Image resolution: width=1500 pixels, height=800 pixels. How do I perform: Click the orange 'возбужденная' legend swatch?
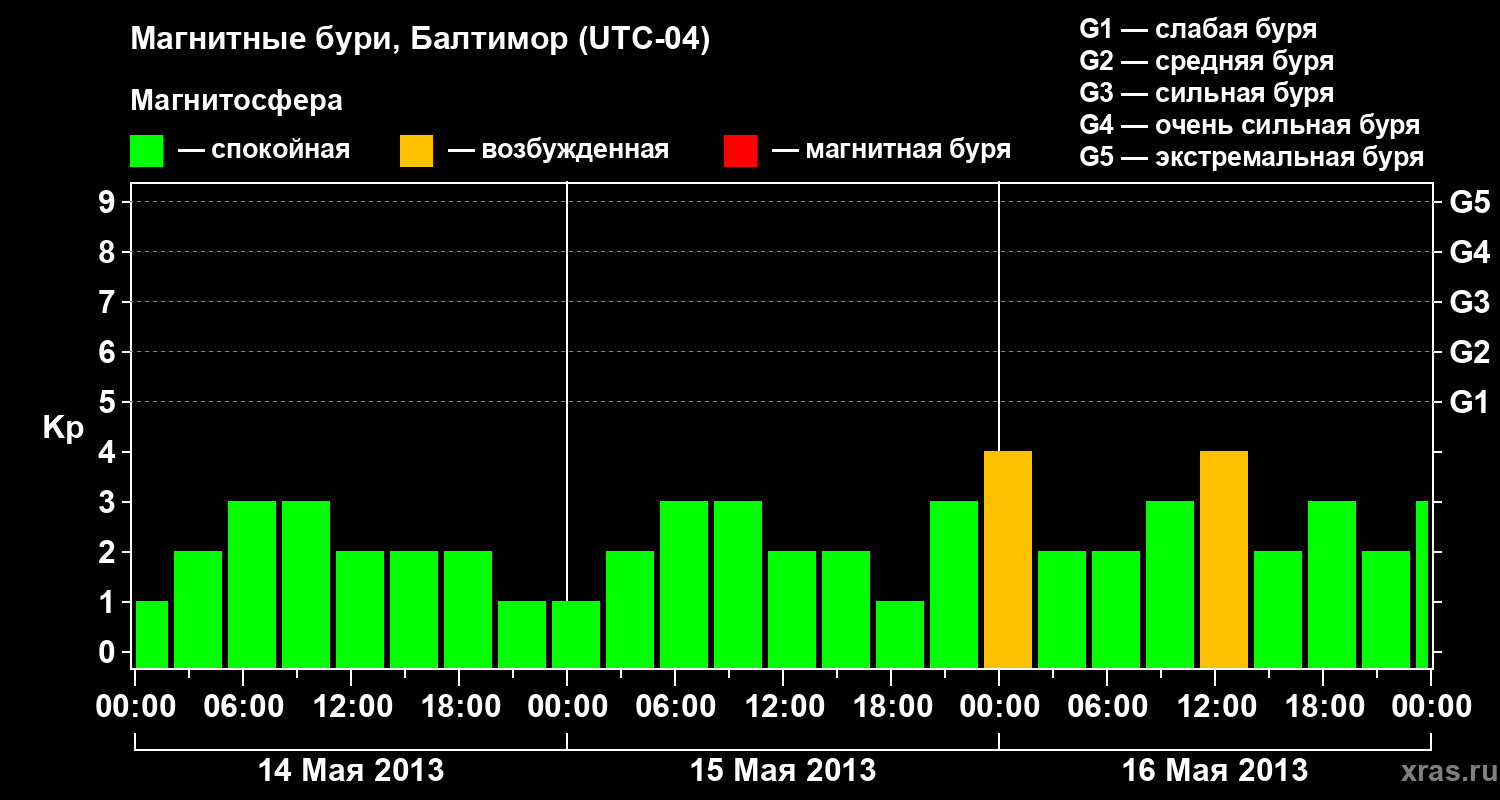416,151
